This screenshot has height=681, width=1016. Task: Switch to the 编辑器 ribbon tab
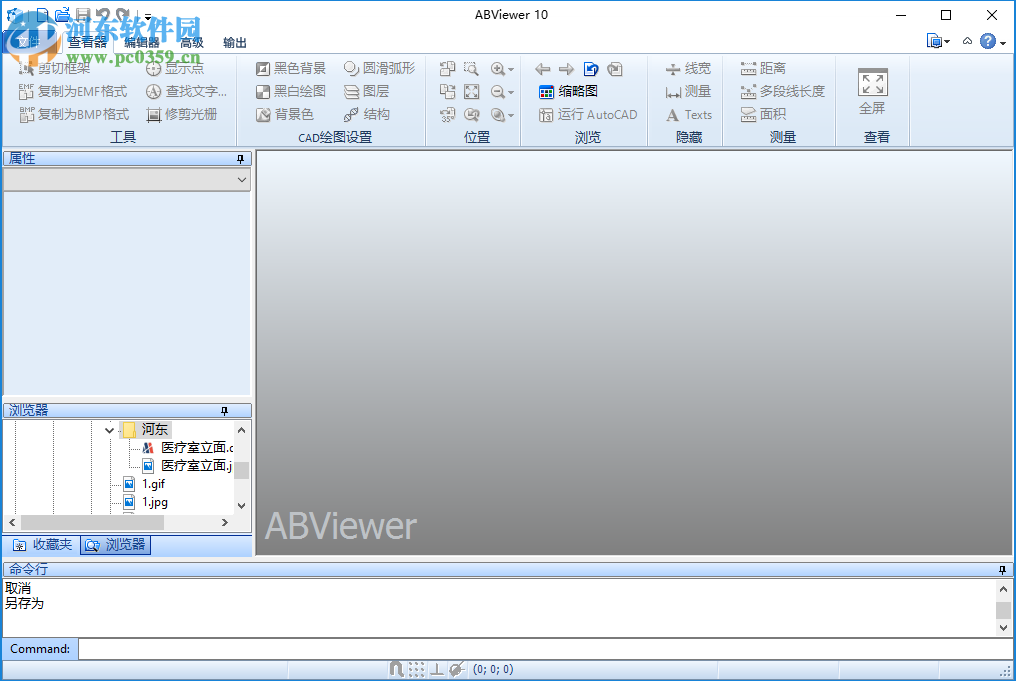pos(140,43)
